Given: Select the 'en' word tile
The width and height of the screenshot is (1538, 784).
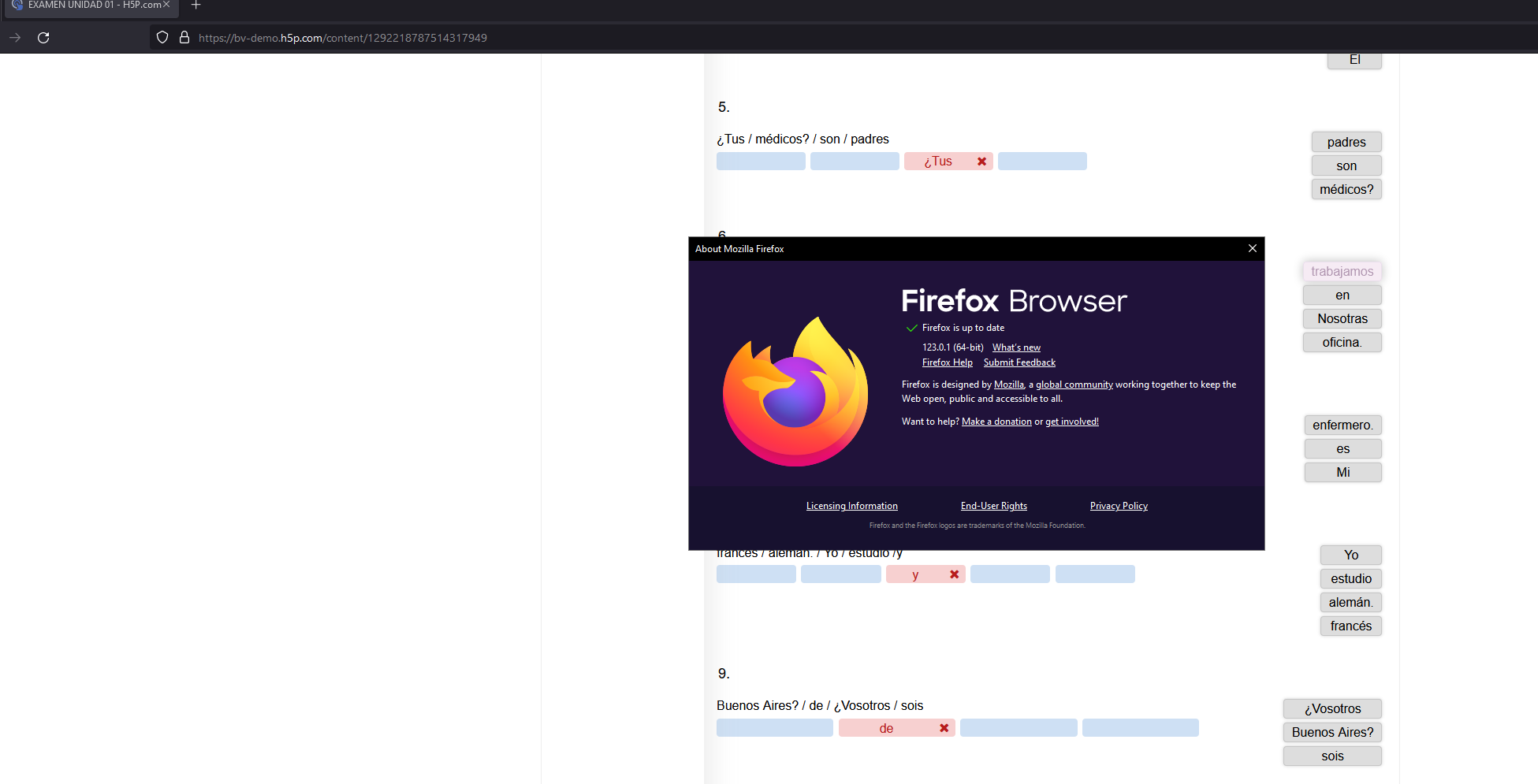Looking at the screenshot, I should click(x=1342, y=295).
